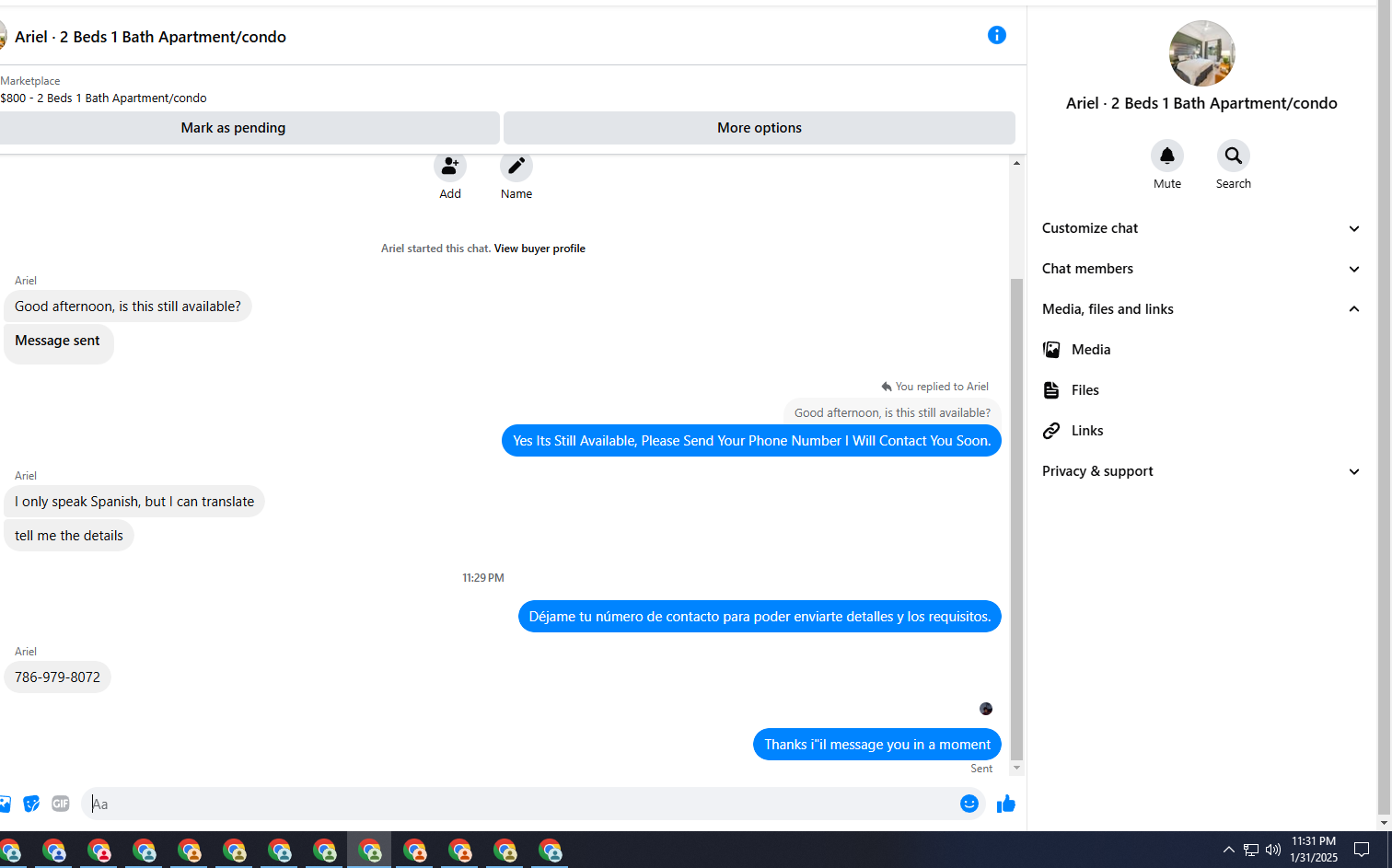Open the Windows notification center
Viewport: 1392px width, 868px height.
[1362, 850]
